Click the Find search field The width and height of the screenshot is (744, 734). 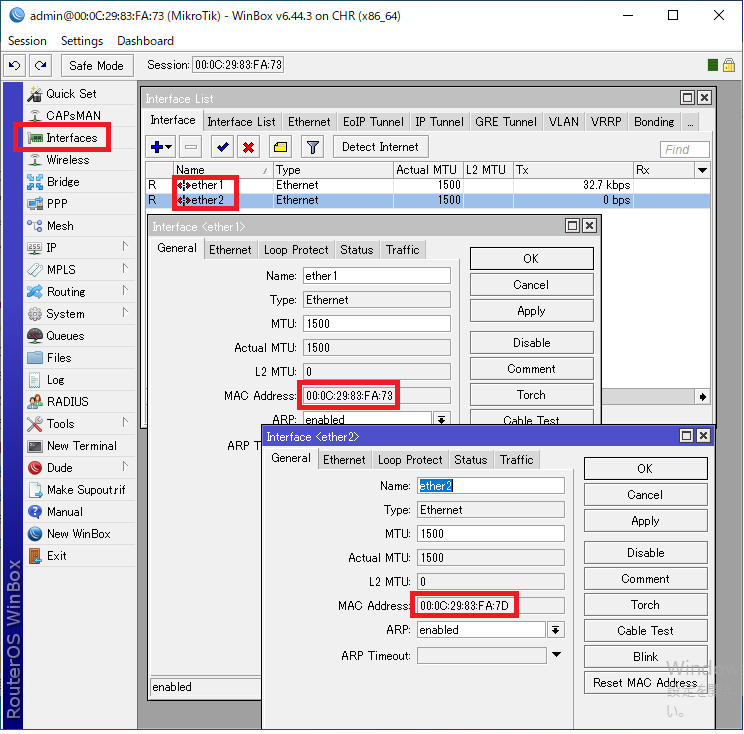684,149
